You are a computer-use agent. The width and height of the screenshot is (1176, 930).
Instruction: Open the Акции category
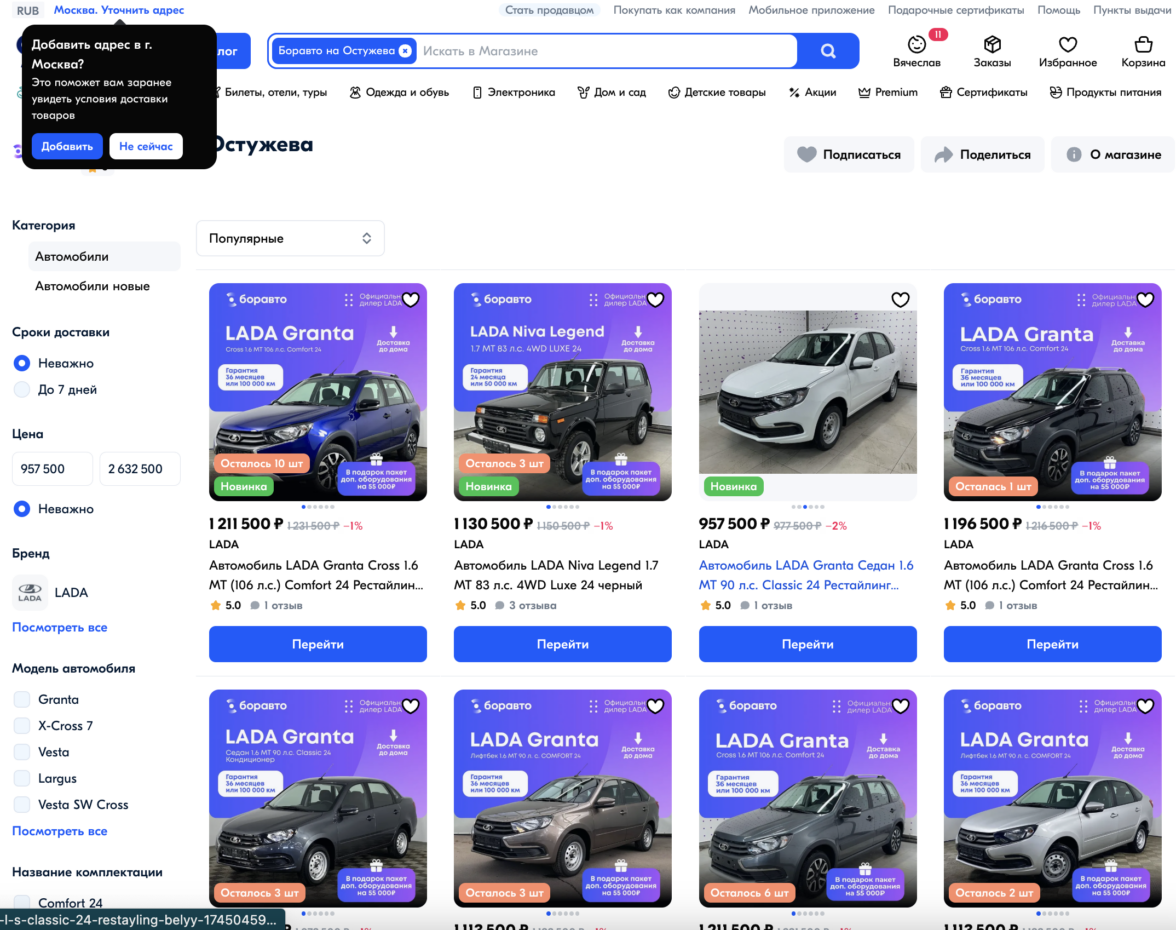click(812, 92)
